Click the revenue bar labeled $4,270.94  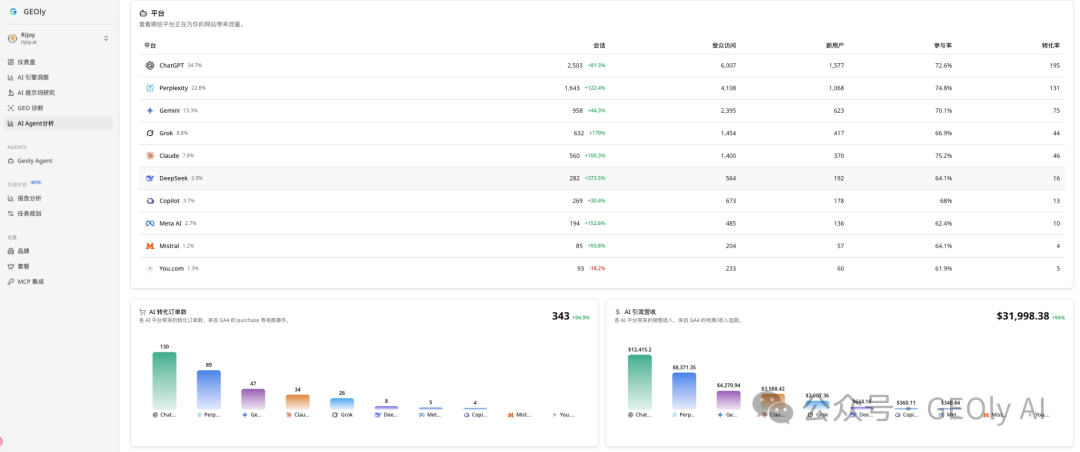point(729,400)
